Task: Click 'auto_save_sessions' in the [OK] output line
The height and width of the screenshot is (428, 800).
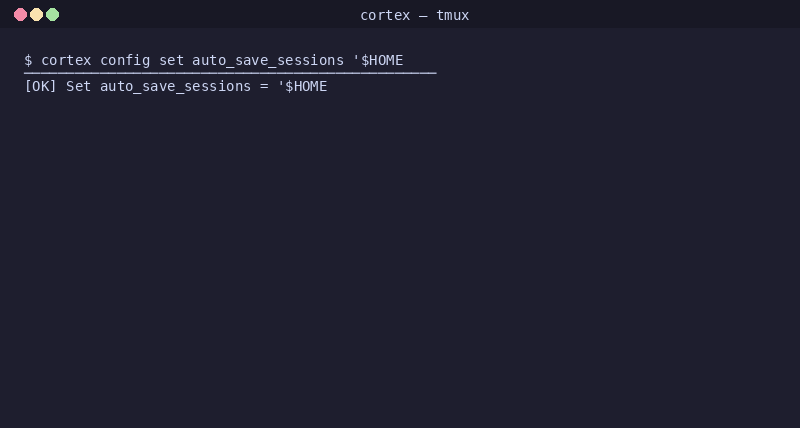Action: pyautogui.click(x=176, y=87)
